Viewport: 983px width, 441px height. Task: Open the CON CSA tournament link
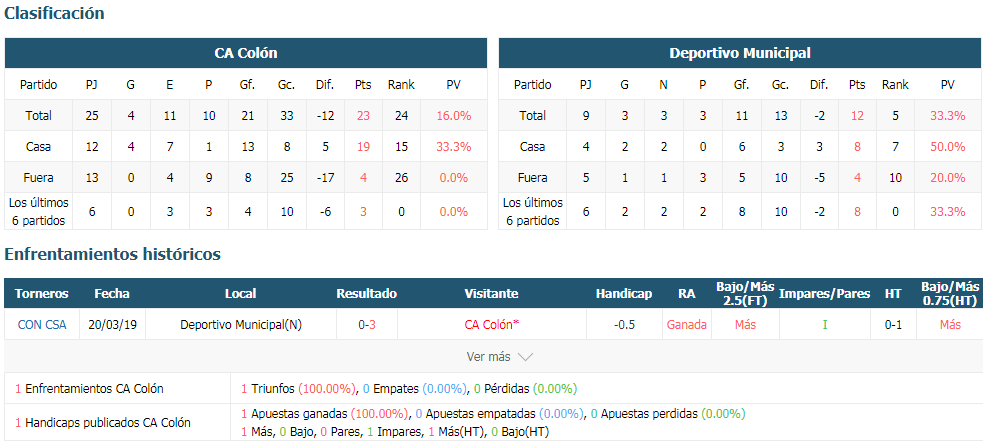pos(41,324)
